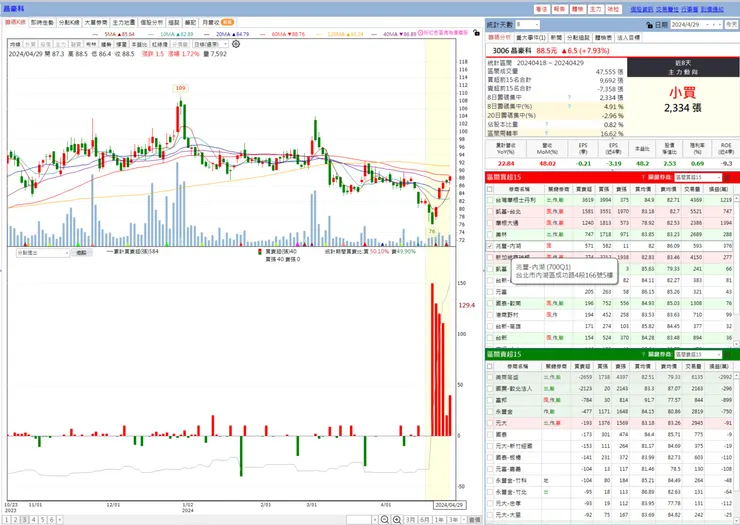740x525 pixels.
Task: Click the 買賣超 column header in 買超 table
Action: point(583,189)
